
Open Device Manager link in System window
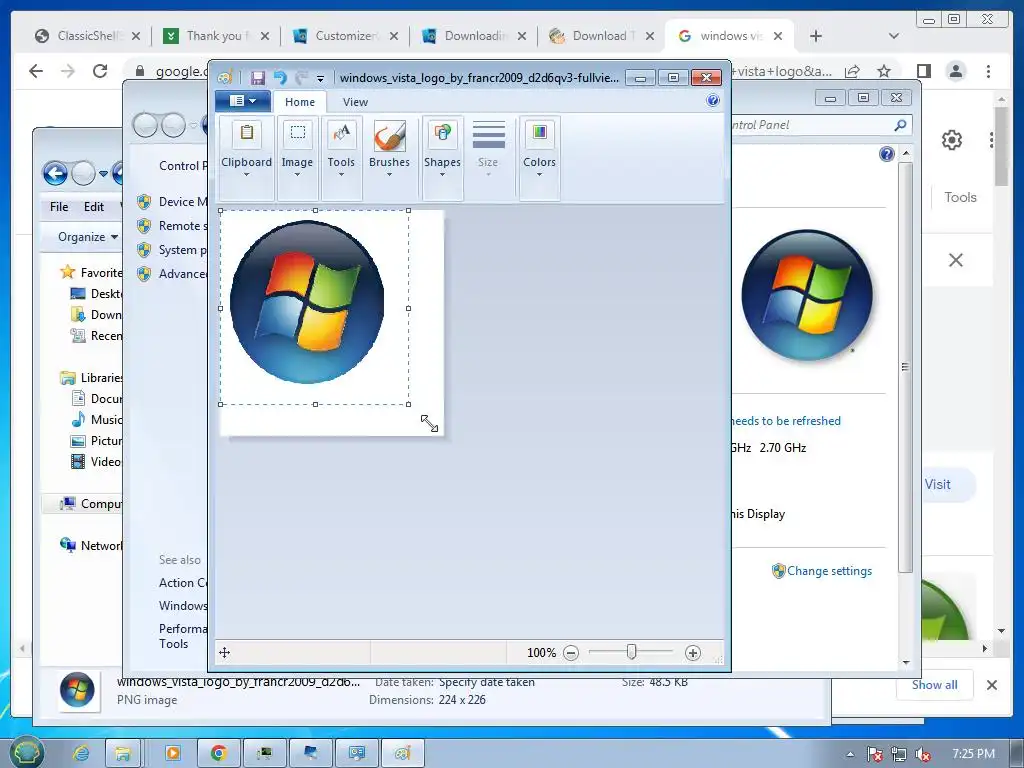pyautogui.click(x=183, y=202)
